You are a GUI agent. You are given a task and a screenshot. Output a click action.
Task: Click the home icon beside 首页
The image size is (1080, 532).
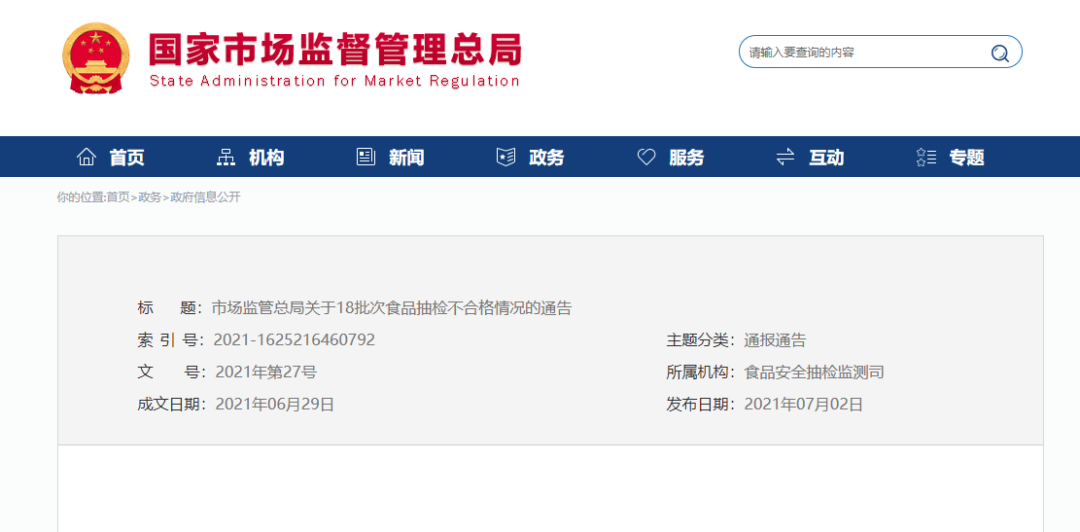pos(87,157)
